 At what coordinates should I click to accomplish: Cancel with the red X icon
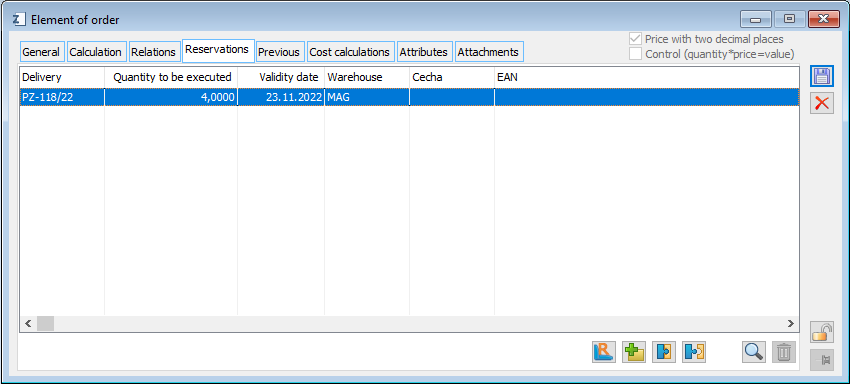tap(822, 103)
